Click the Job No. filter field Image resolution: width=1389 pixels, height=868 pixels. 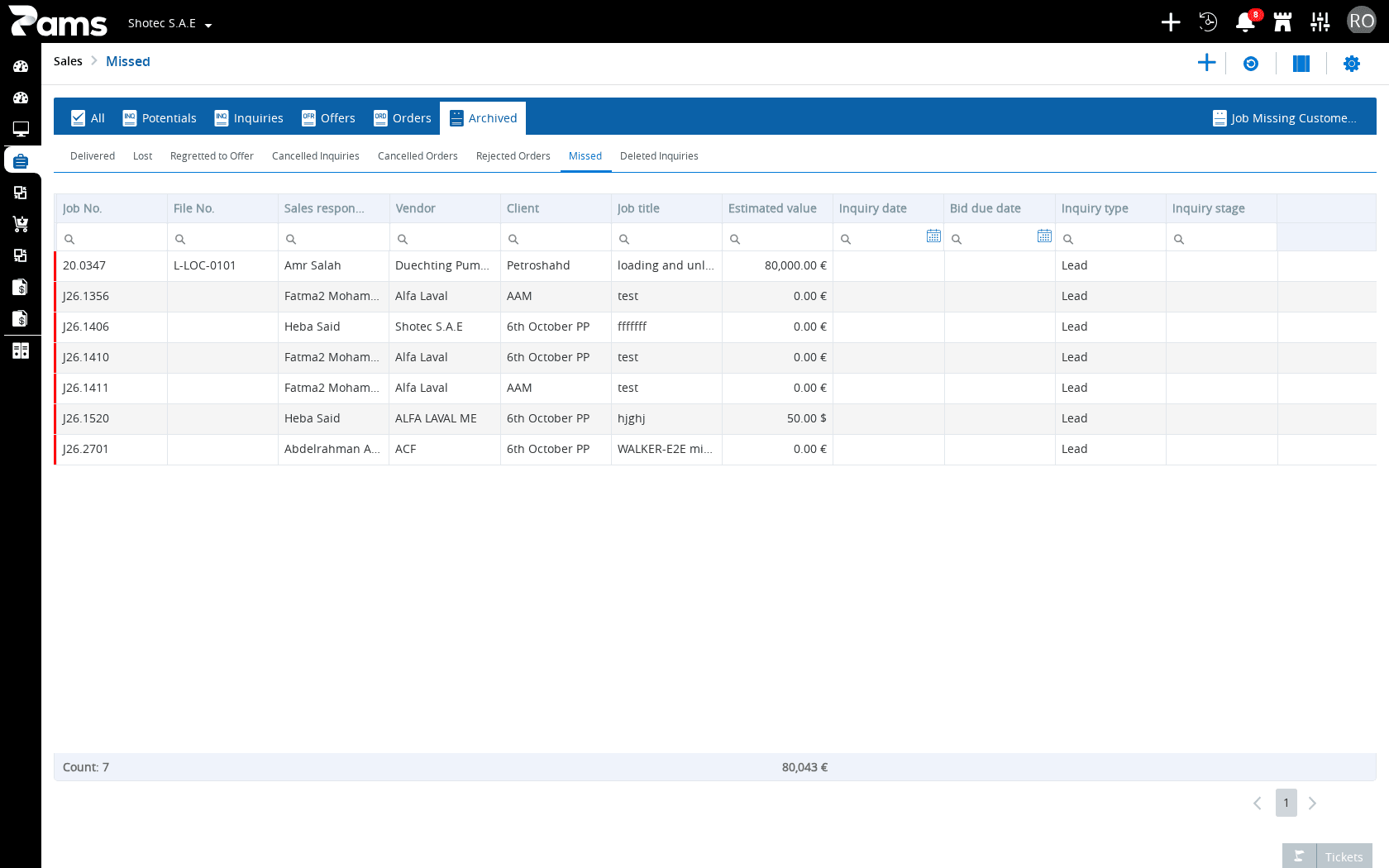click(112, 238)
